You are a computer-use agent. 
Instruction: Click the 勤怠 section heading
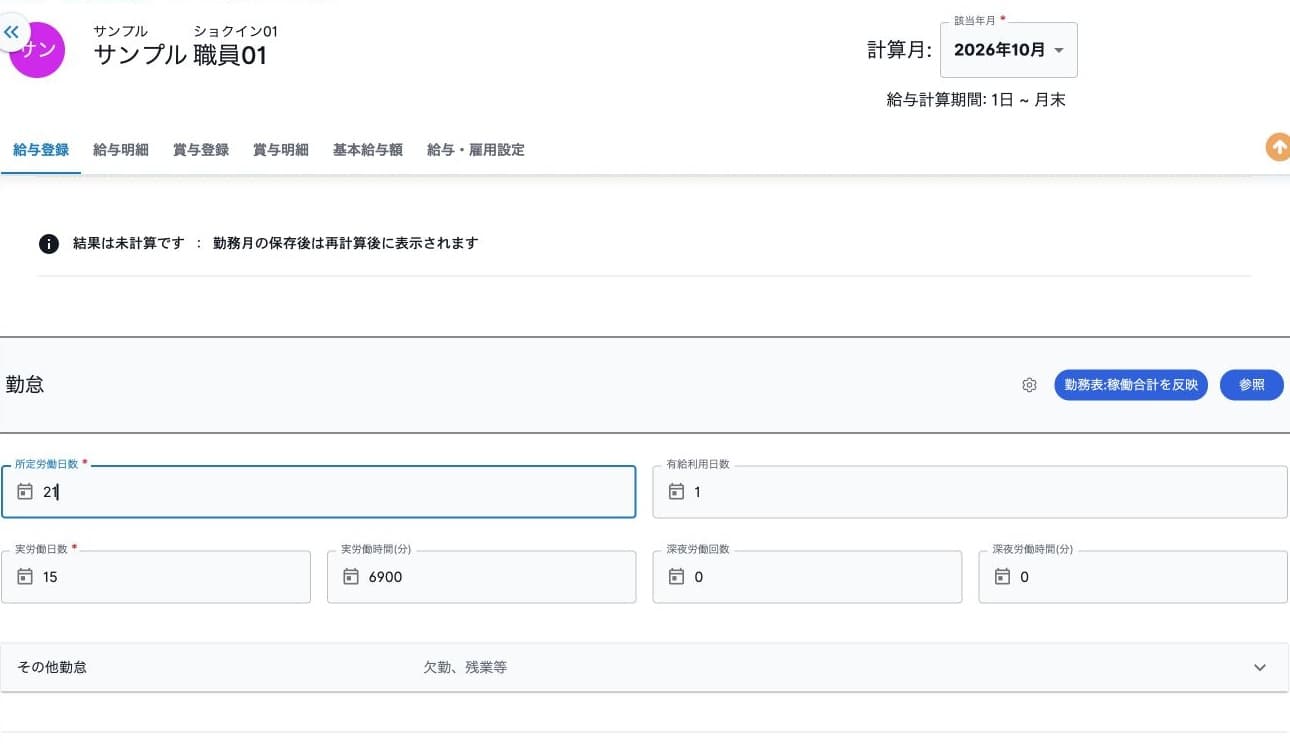coord(25,385)
